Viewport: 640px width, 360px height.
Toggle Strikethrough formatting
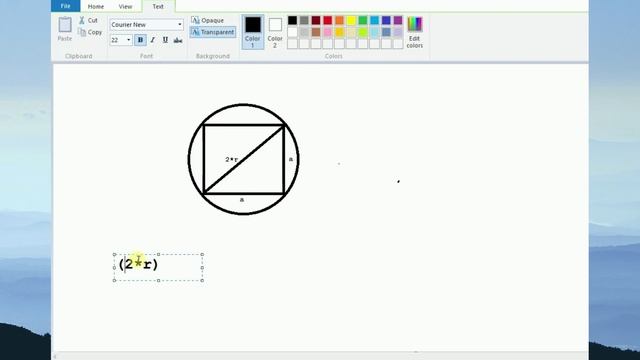178,40
